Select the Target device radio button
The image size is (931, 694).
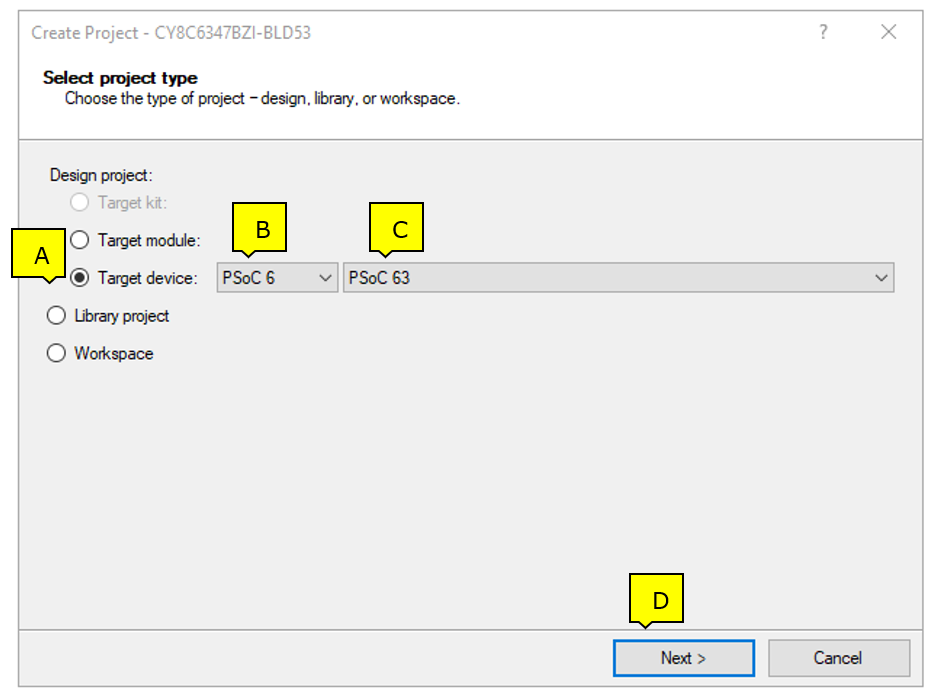point(80,278)
